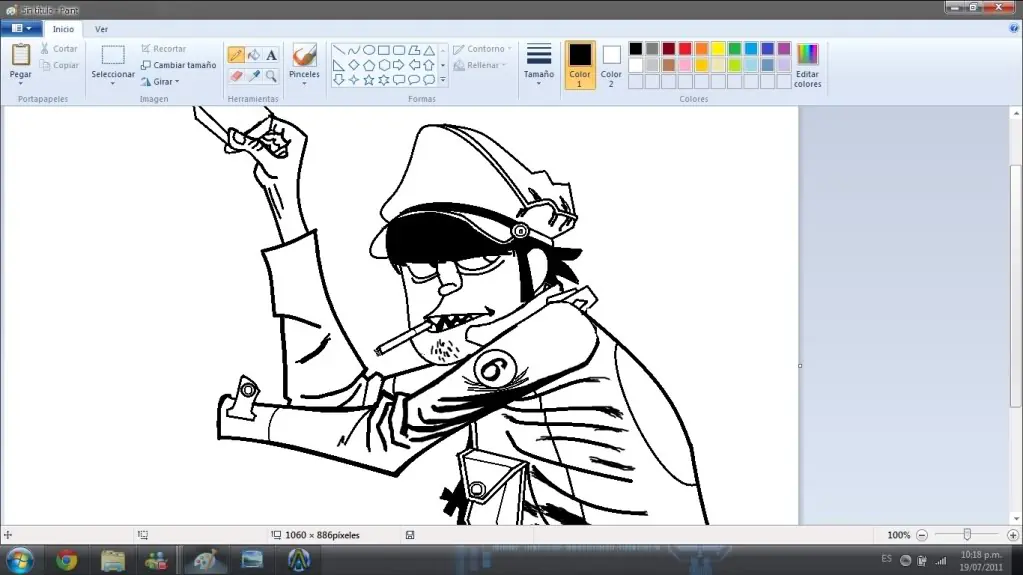Open Windows Start menu orb

coord(20,561)
